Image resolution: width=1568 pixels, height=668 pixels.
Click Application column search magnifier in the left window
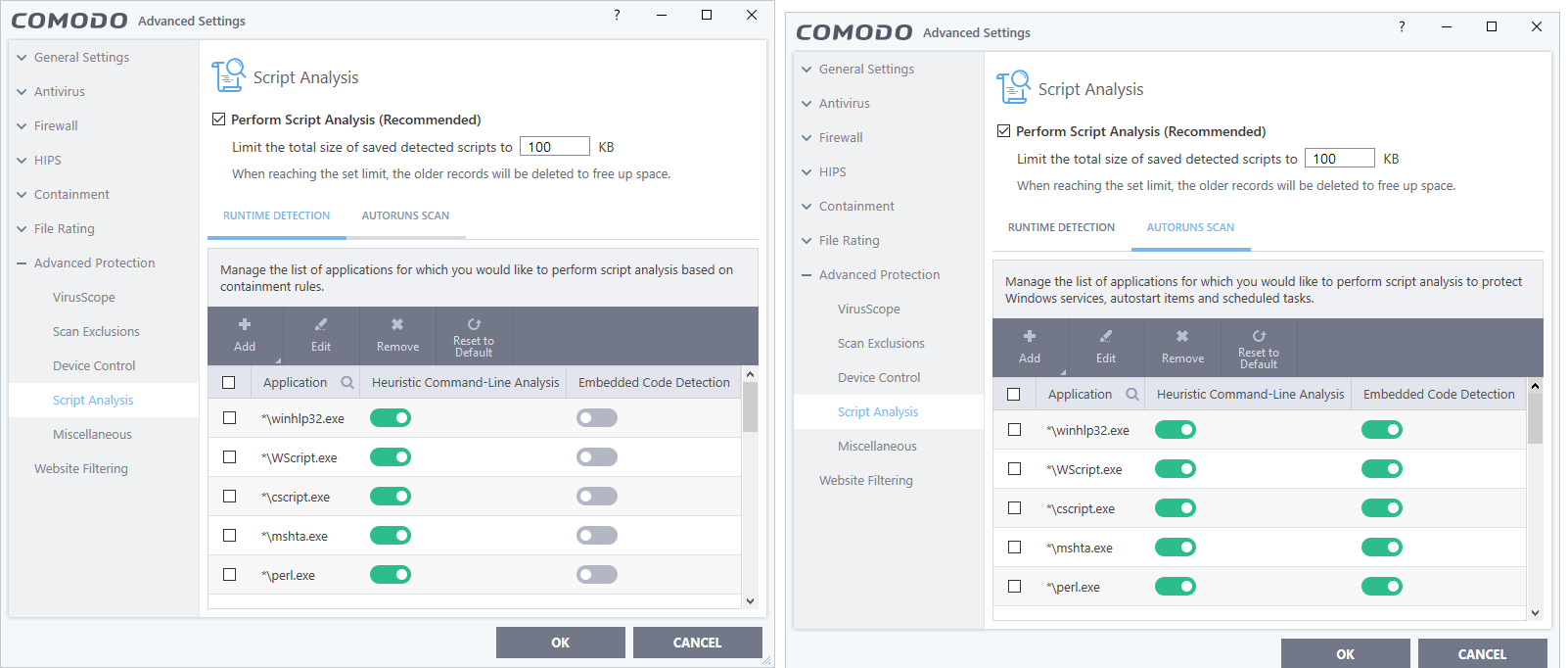pyautogui.click(x=346, y=383)
